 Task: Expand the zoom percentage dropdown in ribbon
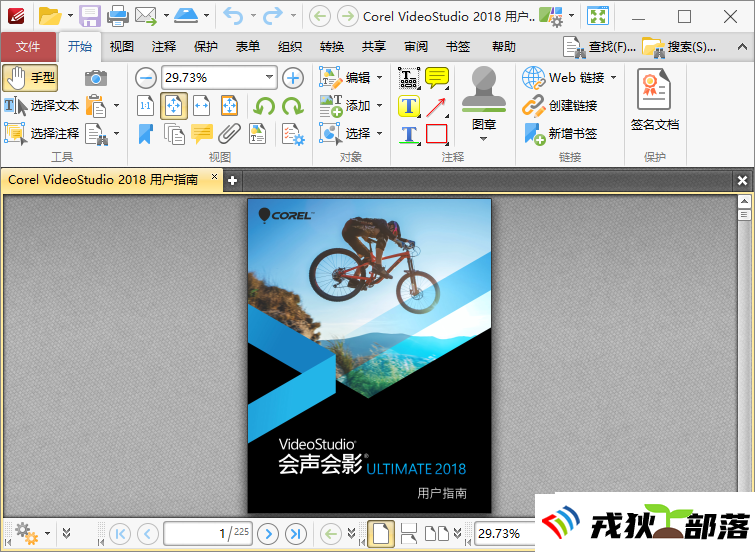click(270, 78)
